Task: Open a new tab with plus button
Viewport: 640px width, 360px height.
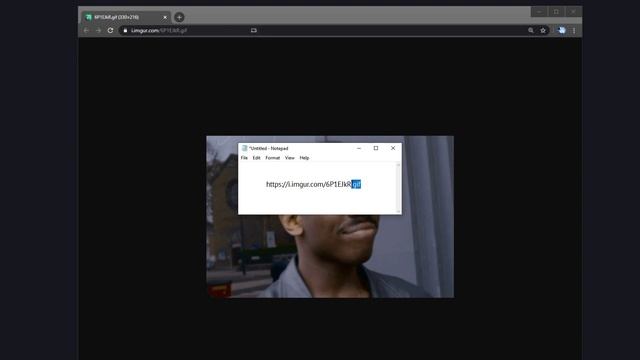Action: coord(179,17)
